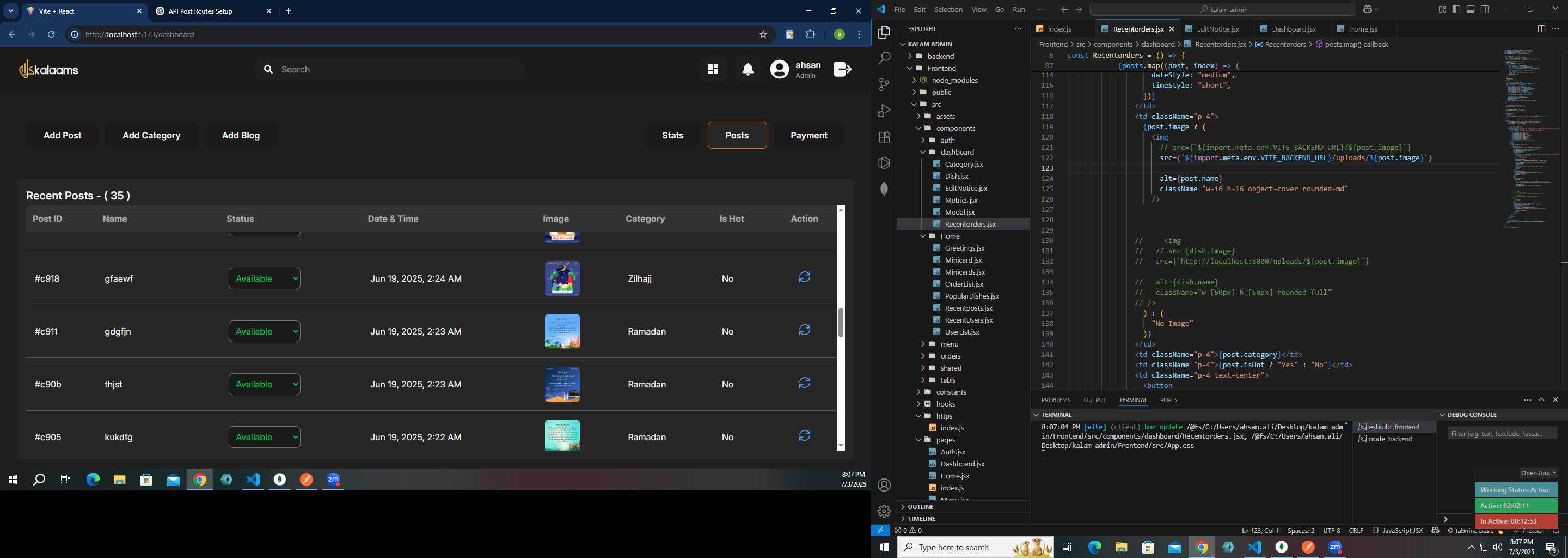Click the JavaScript JSX language mode

point(1402,531)
